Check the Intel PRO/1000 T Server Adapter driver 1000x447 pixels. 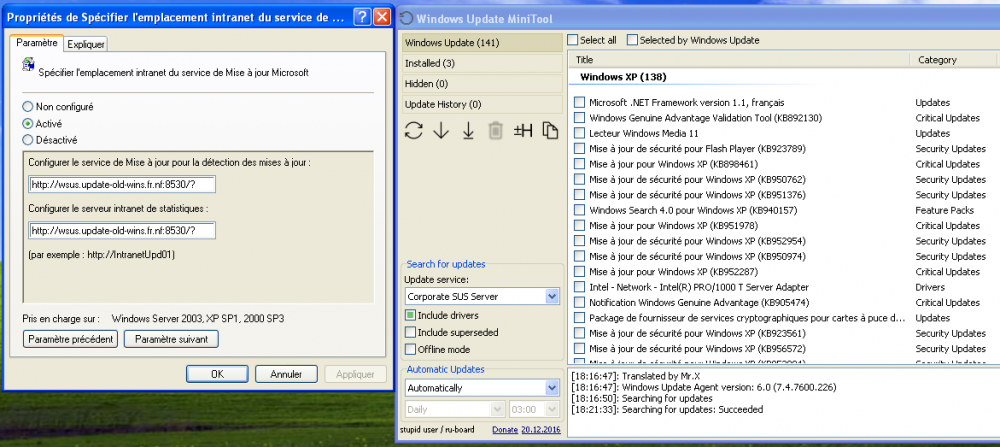coord(579,287)
